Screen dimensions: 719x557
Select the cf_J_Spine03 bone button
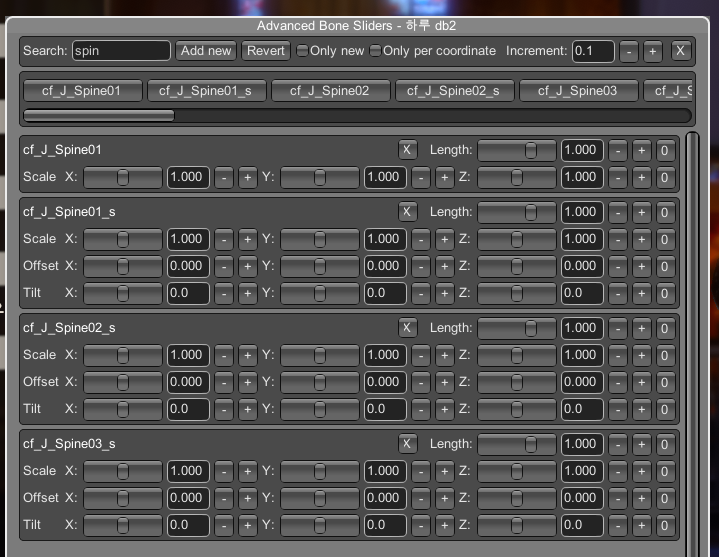pos(579,91)
